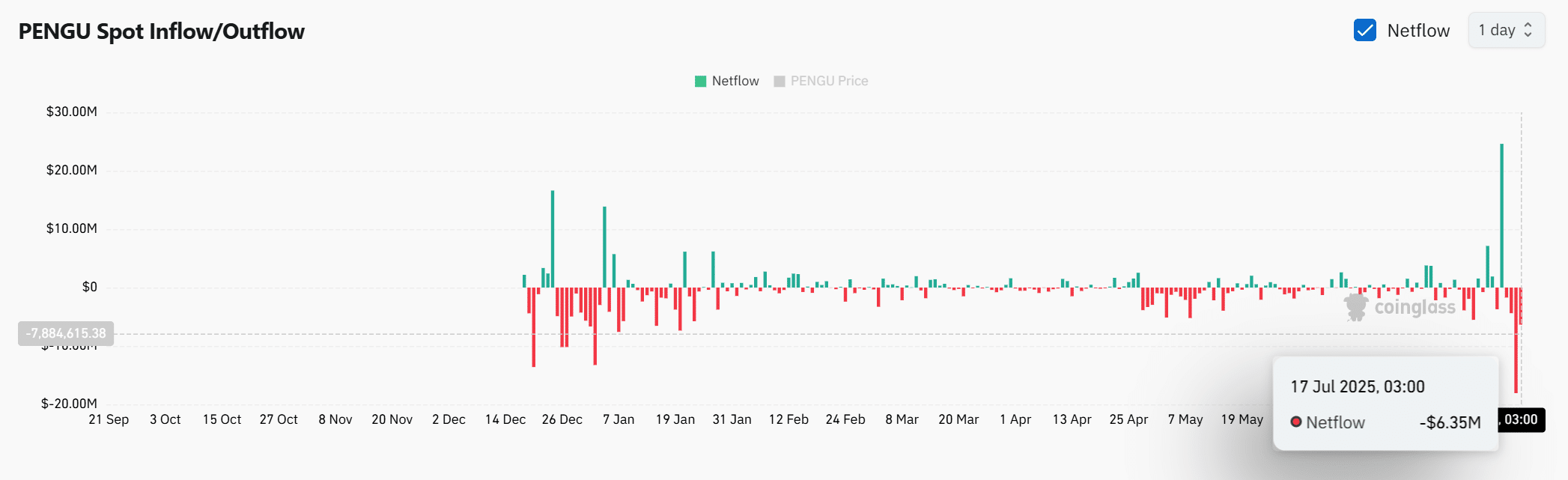Viewport: 1568px width, 480px height.
Task: Toggle the Netflow checkbox off
Action: pos(1364,31)
